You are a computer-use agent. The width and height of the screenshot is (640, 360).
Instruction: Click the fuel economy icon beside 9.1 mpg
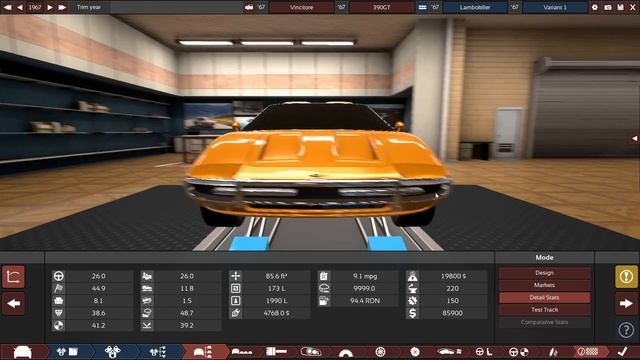click(x=324, y=276)
